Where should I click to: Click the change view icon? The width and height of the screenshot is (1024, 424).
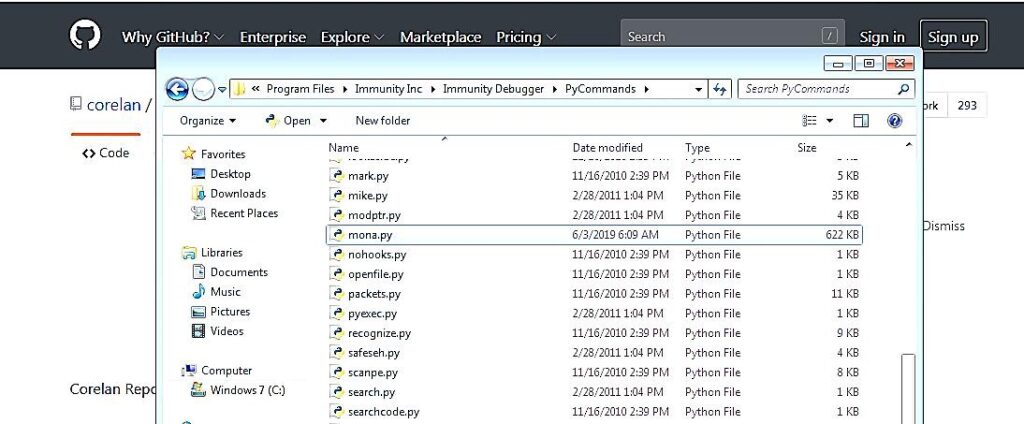click(x=810, y=121)
